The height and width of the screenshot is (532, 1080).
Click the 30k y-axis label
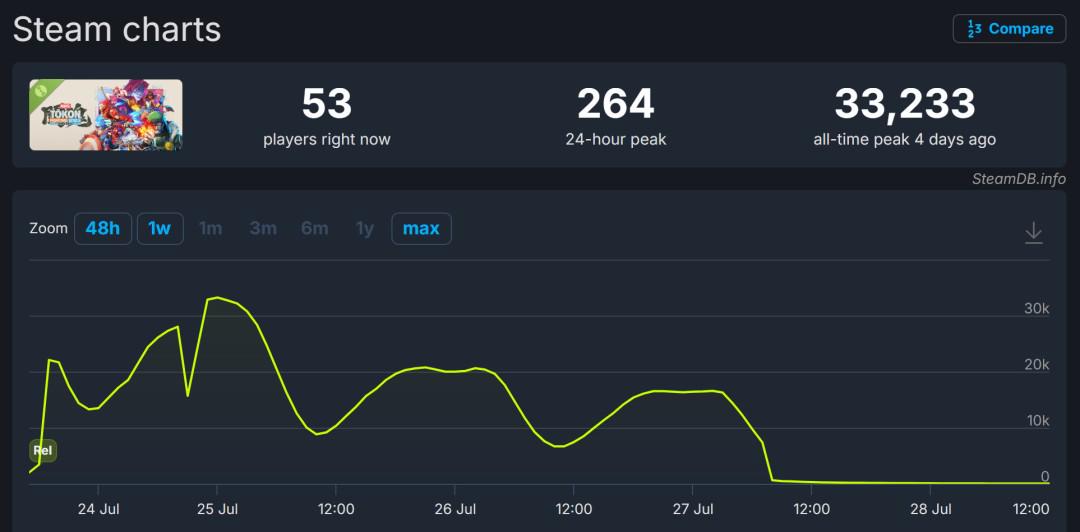(1037, 309)
